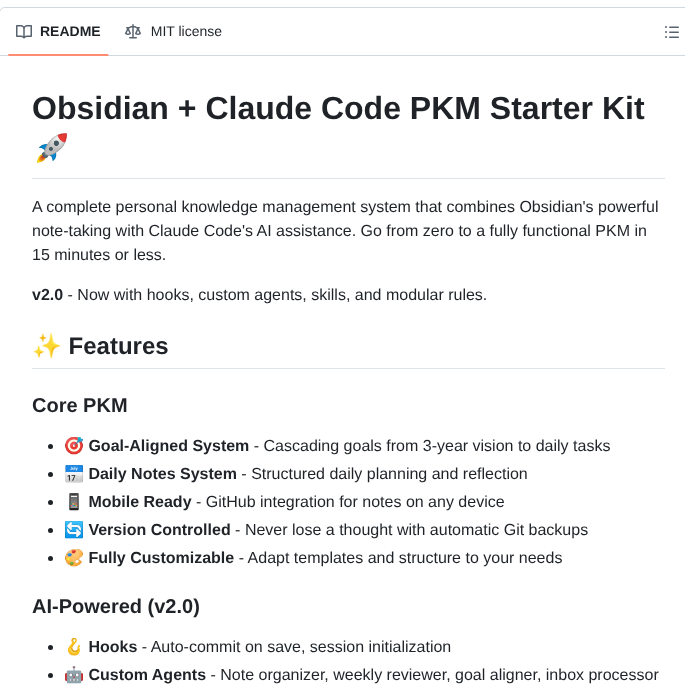
Task: Click the rocket emoji under the title
Action: [x=51, y=148]
